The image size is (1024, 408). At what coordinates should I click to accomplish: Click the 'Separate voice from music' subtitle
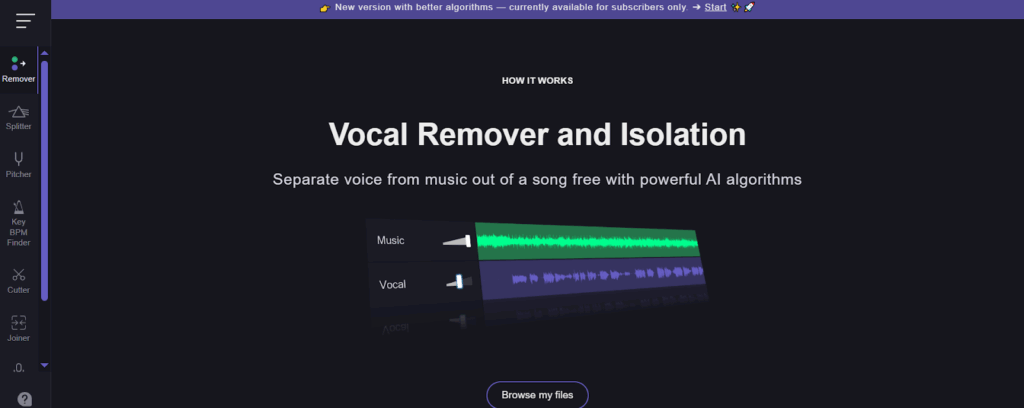[537, 180]
